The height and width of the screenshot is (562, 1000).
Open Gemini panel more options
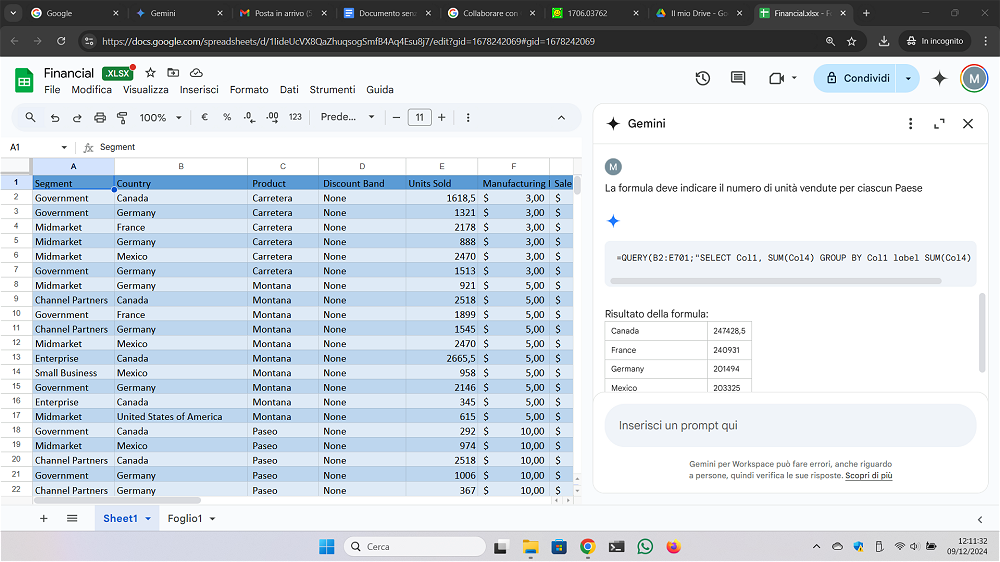pyautogui.click(x=911, y=124)
